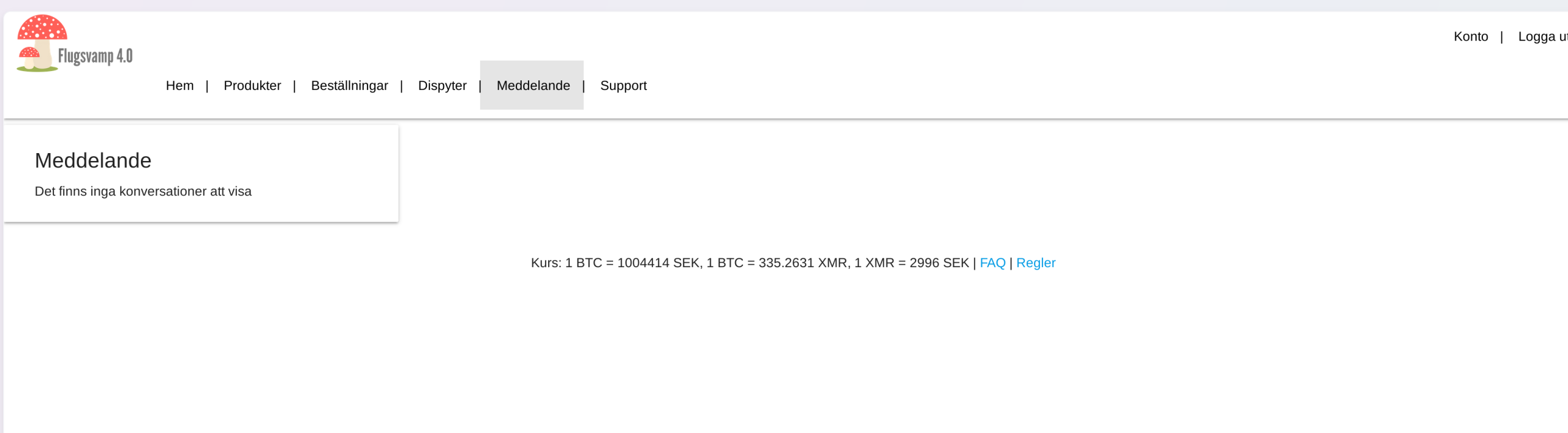Select Dispyter in the navigation bar
The height and width of the screenshot is (433, 1568).
442,86
